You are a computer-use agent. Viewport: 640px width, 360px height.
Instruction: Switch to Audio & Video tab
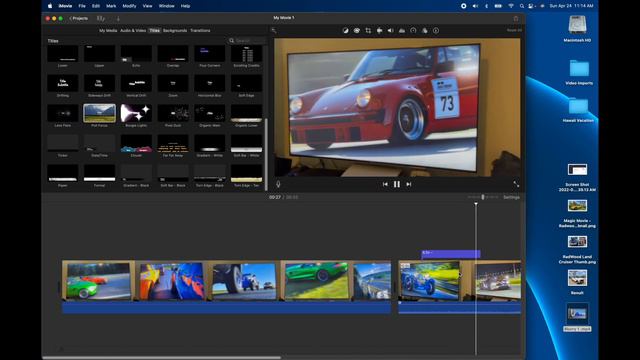tap(133, 31)
